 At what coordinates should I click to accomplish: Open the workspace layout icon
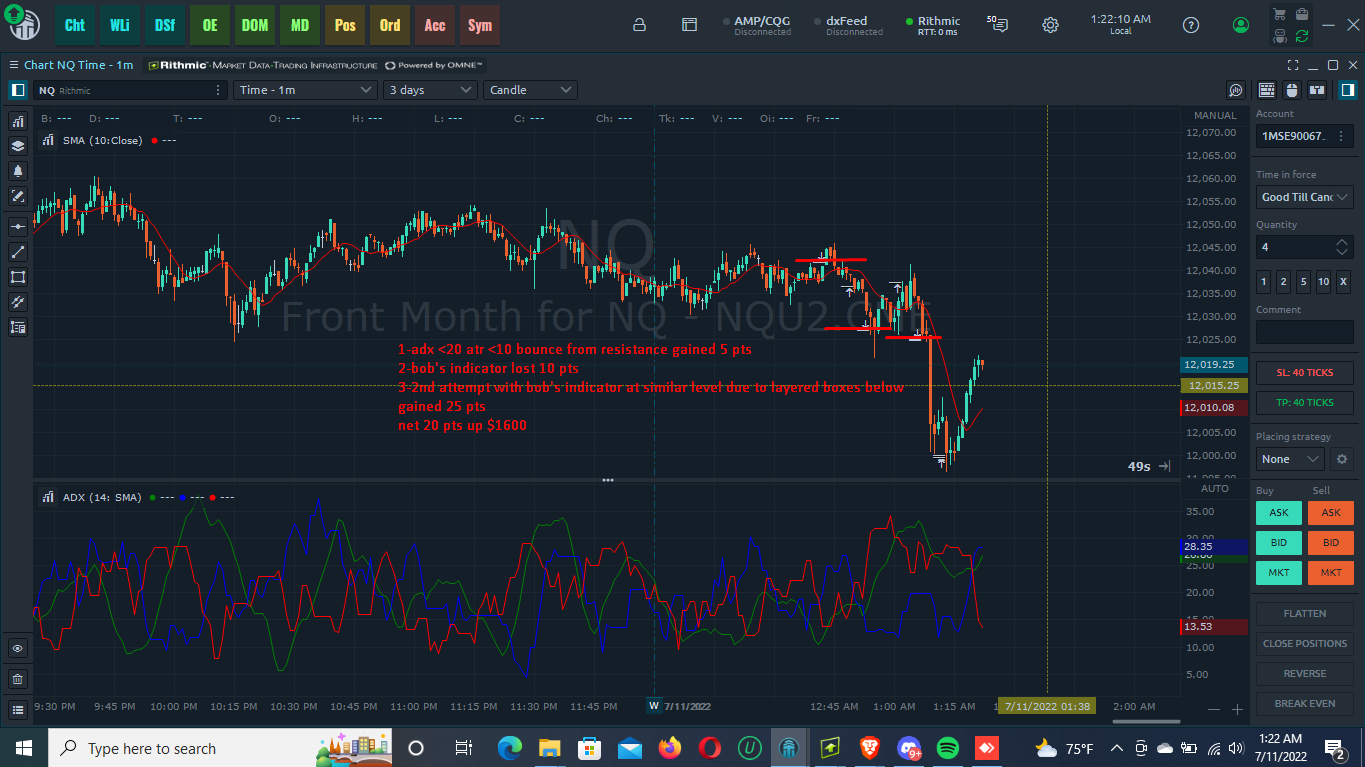pyautogui.click(x=689, y=25)
